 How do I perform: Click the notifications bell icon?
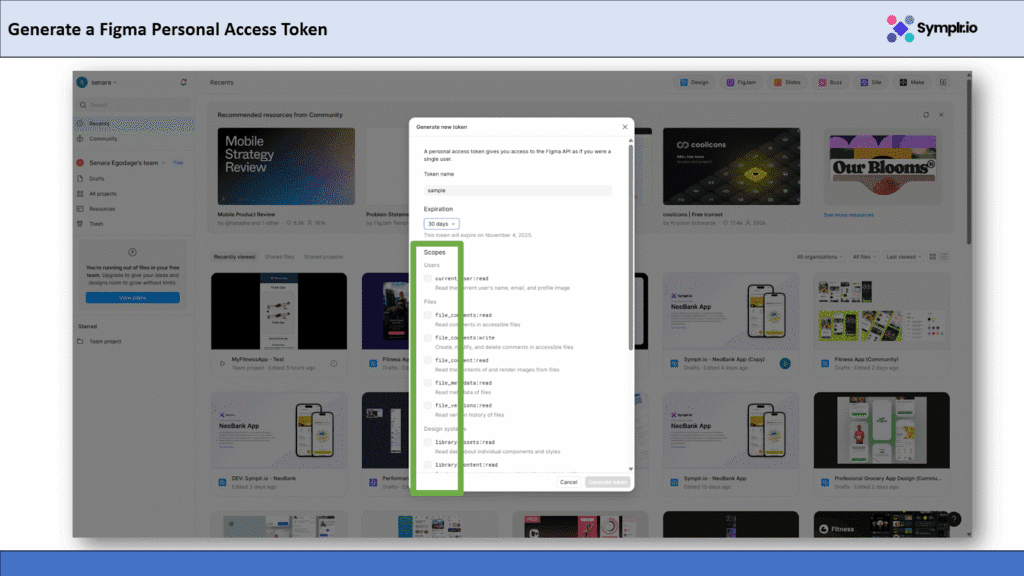(x=183, y=82)
